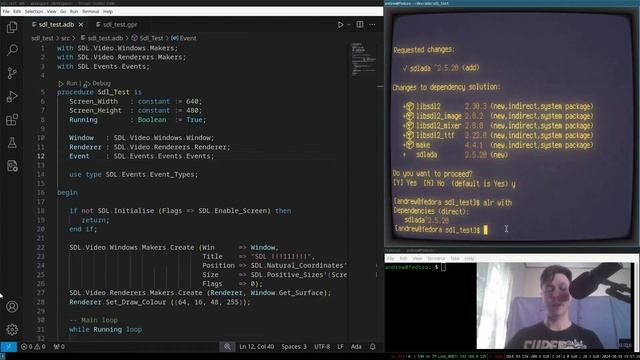
Task: Open the Extensions view
Action: coord(12,120)
